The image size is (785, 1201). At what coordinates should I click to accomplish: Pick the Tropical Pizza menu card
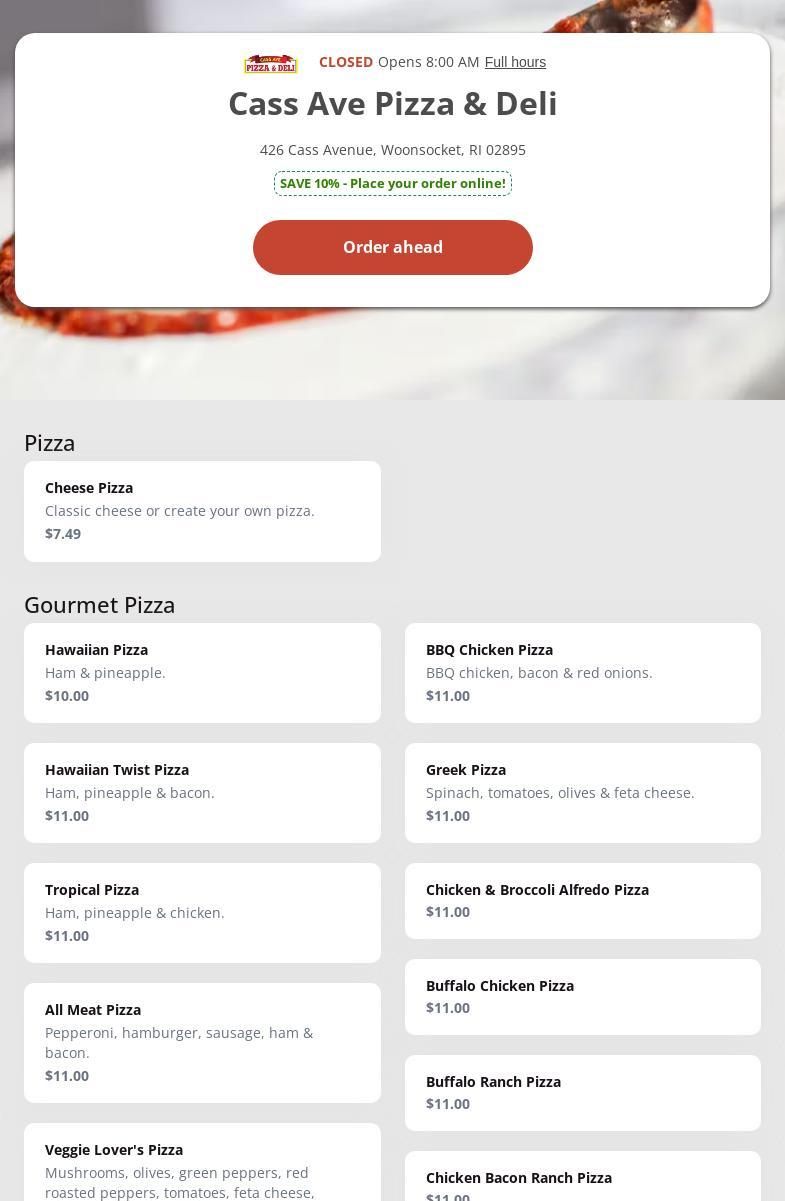pyautogui.click(x=202, y=913)
